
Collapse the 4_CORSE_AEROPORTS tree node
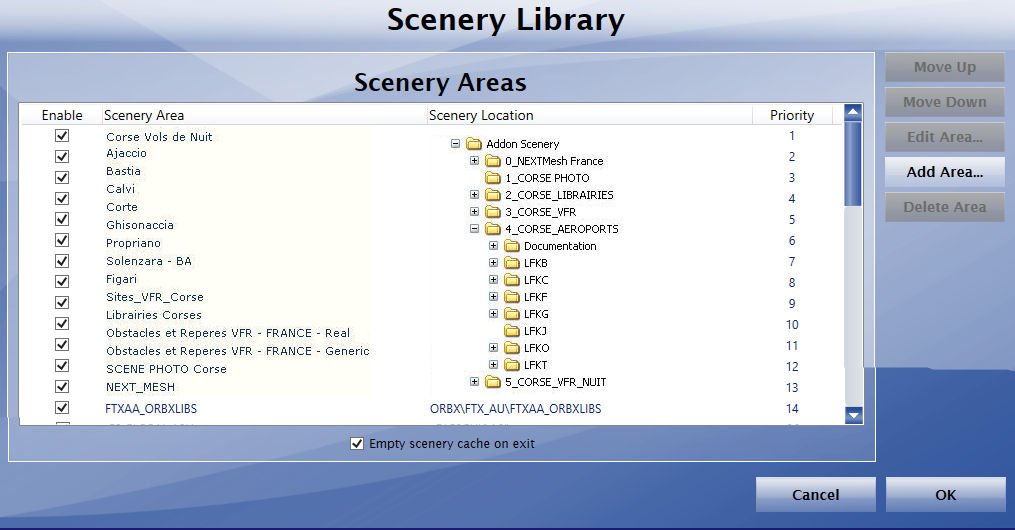[x=474, y=229]
